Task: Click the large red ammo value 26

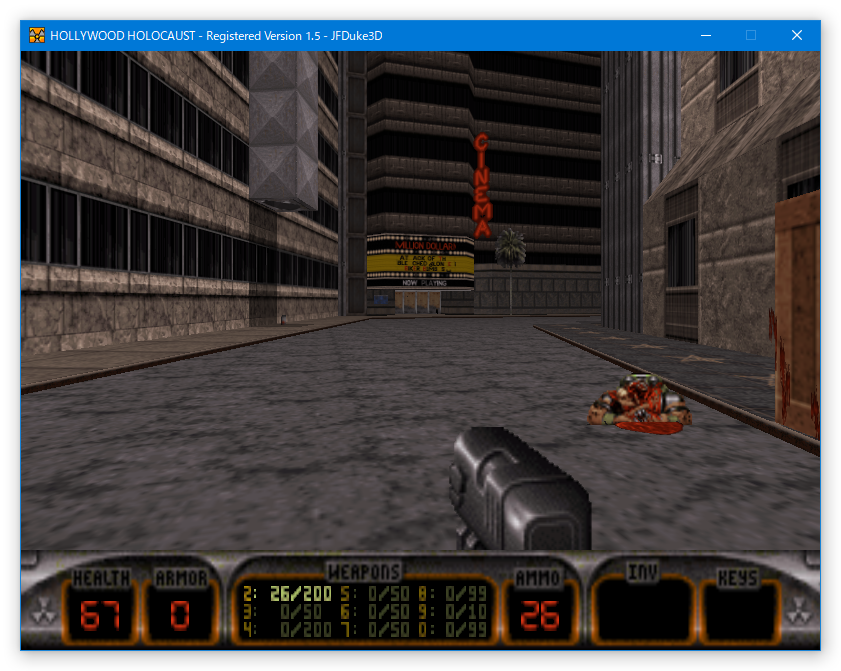Action: coord(540,615)
